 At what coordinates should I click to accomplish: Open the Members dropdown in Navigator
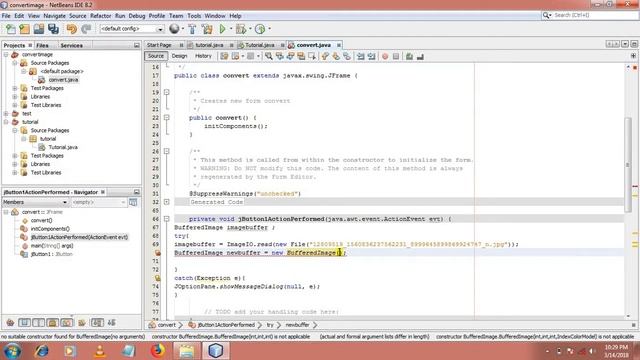tap(35, 202)
